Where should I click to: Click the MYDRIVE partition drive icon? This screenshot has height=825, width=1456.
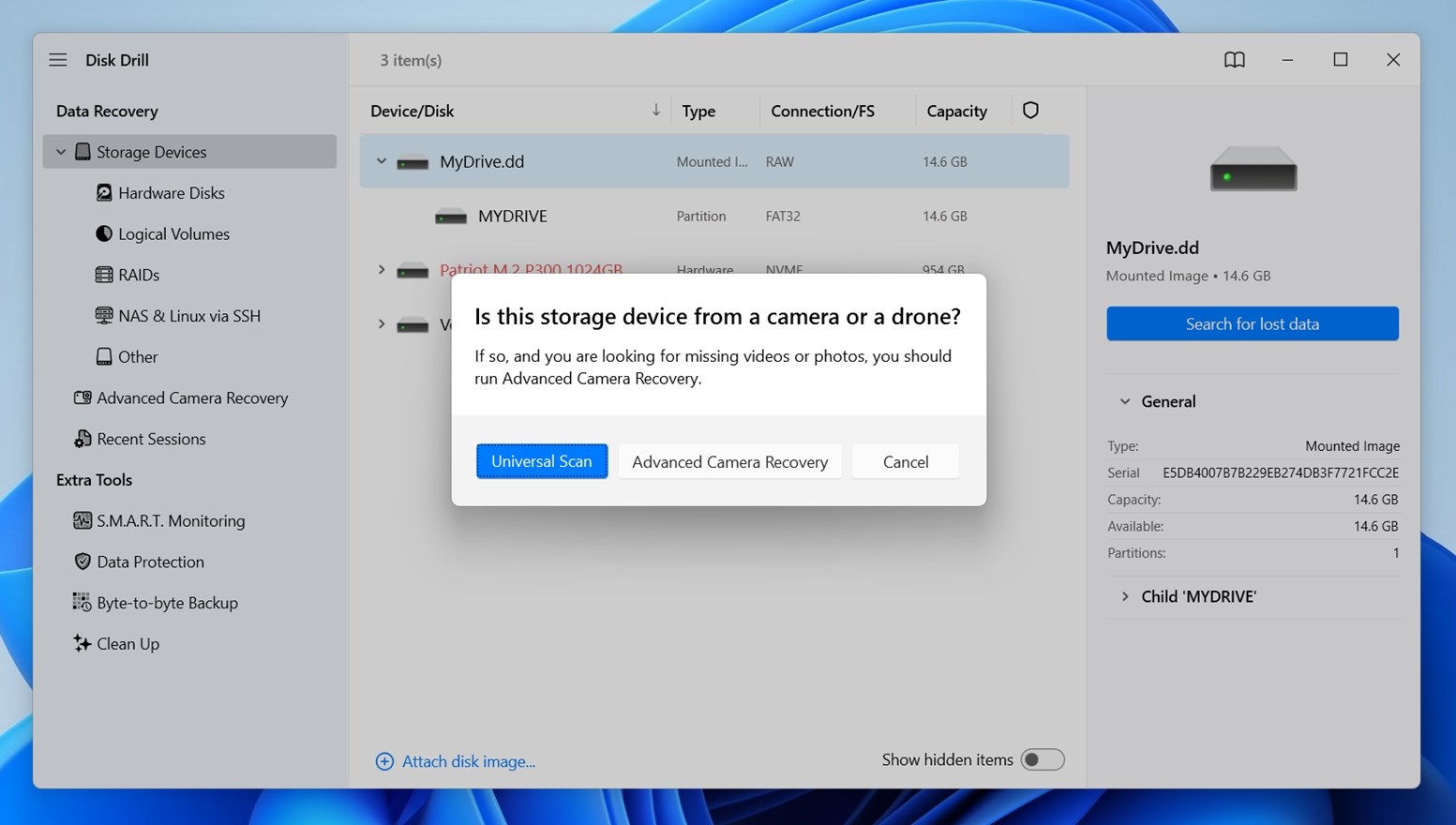451,217
